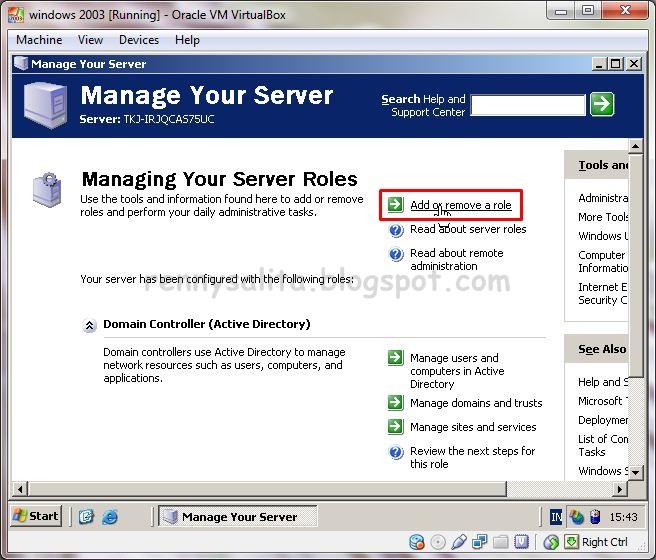Click the language indicator IN in tray

point(556,517)
